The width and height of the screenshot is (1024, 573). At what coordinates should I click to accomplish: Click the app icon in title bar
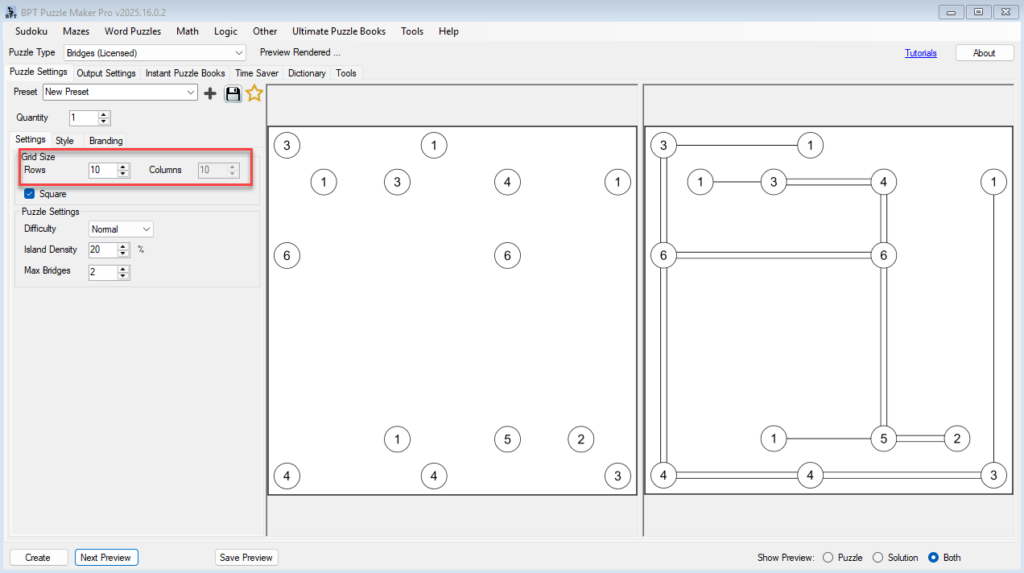click(11, 11)
